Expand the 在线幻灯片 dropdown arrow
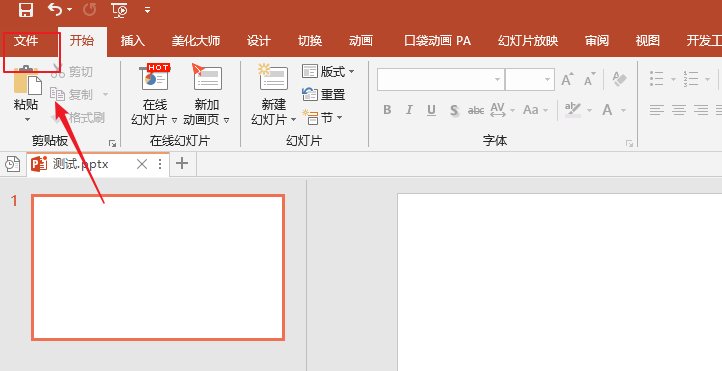Viewport: 722px width, 371px height. (x=175, y=120)
